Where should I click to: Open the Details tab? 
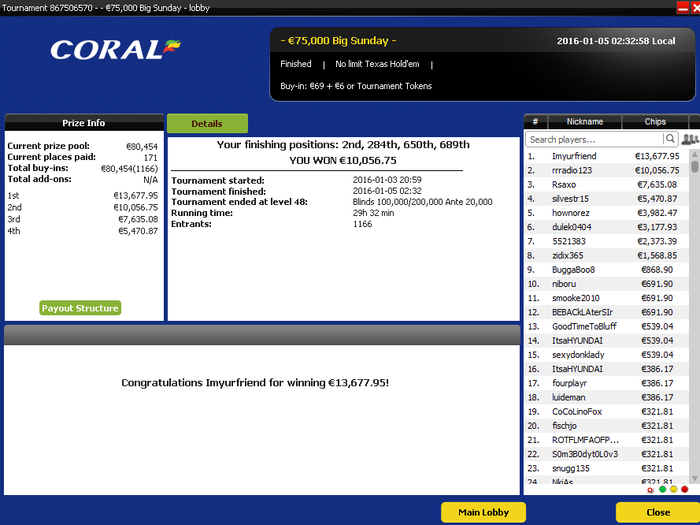tap(207, 124)
